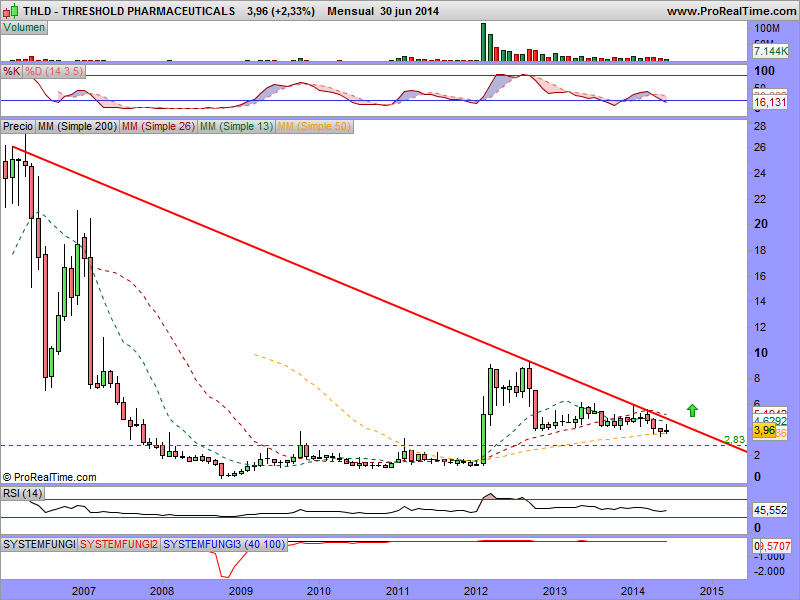Click the 0,5707 SYSTEMFUNGI value tag
The image size is (800, 600).
pyautogui.click(x=772, y=545)
